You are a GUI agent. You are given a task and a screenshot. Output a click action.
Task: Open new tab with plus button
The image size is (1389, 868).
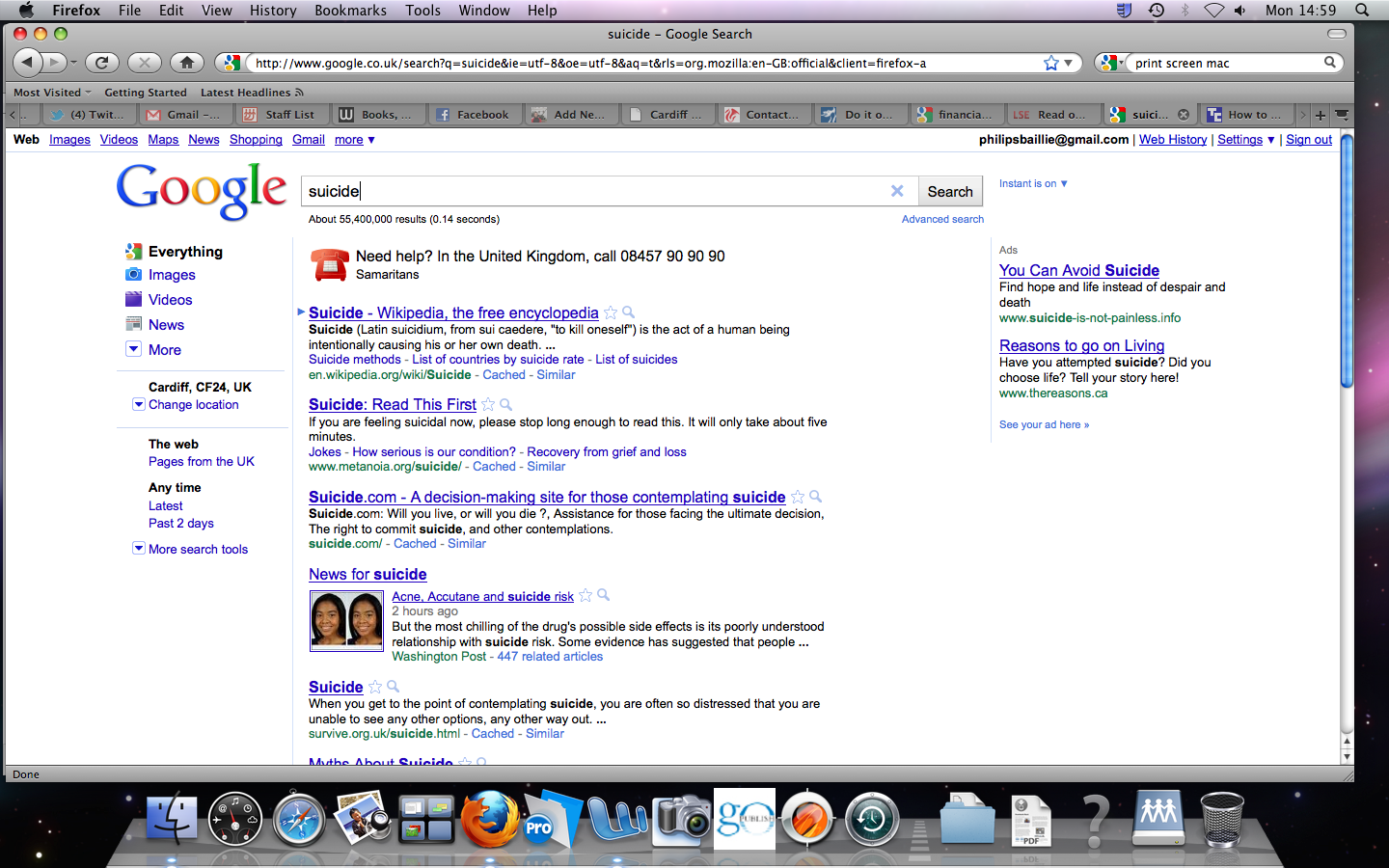1321,115
